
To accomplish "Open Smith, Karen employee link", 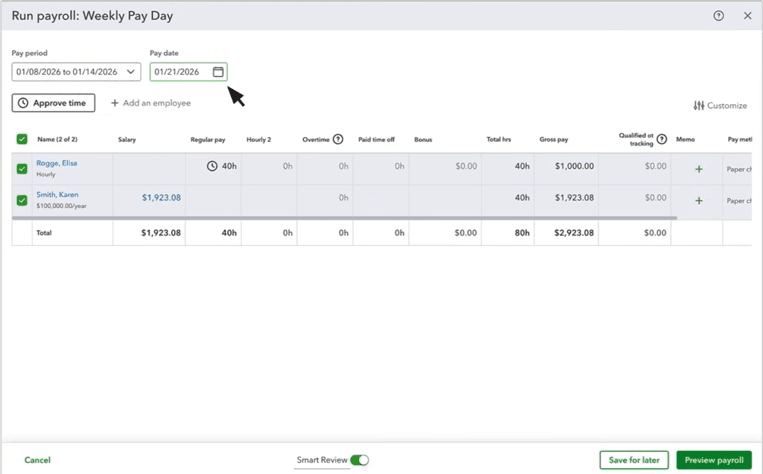I will pyautogui.click(x=57, y=194).
